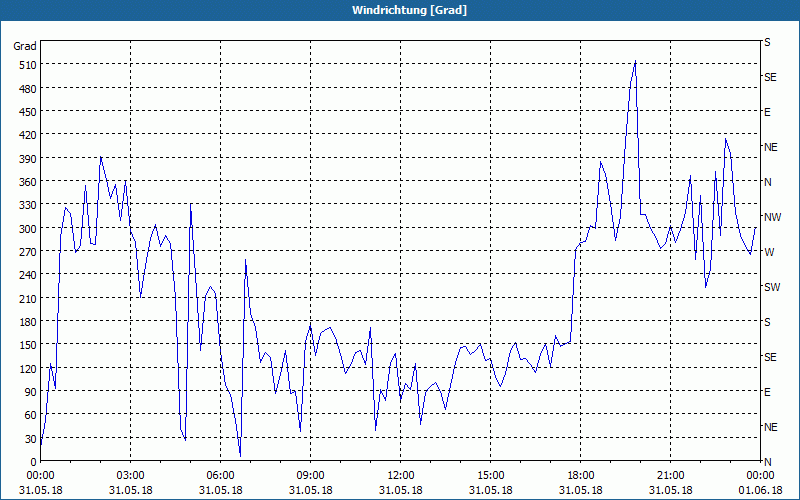Select the 330 degree axis label
The height and width of the screenshot is (500, 800).
28,206
